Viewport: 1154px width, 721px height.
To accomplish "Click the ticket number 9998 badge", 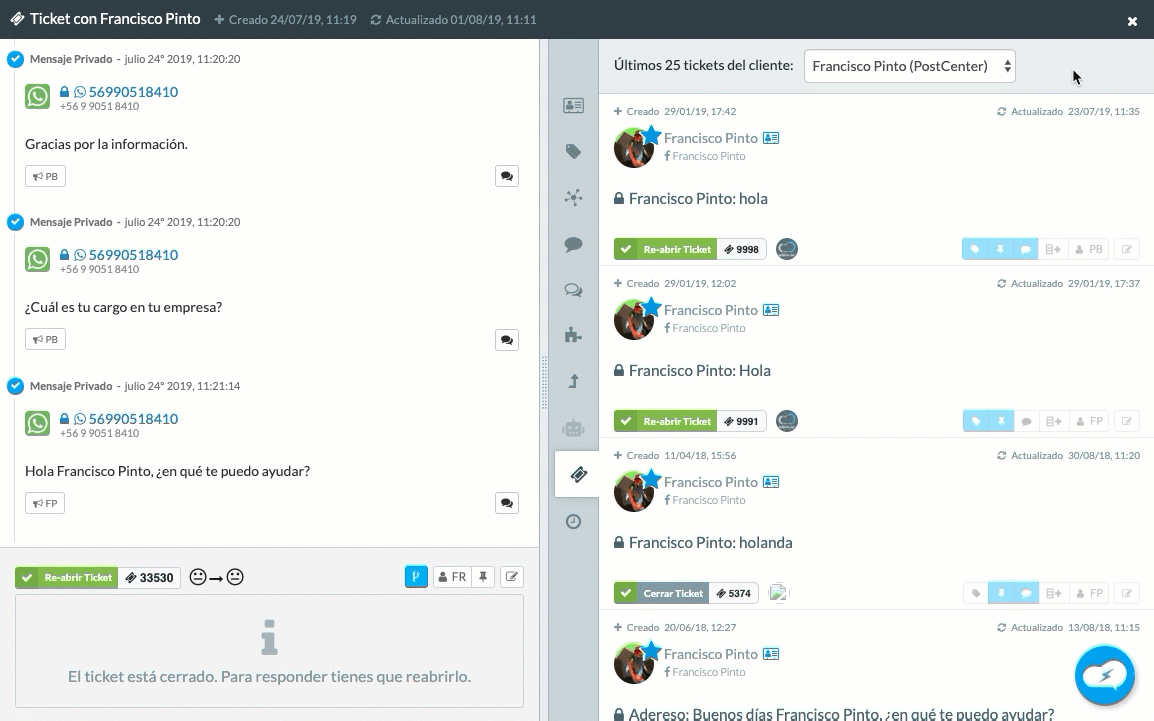I will tap(742, 249).
